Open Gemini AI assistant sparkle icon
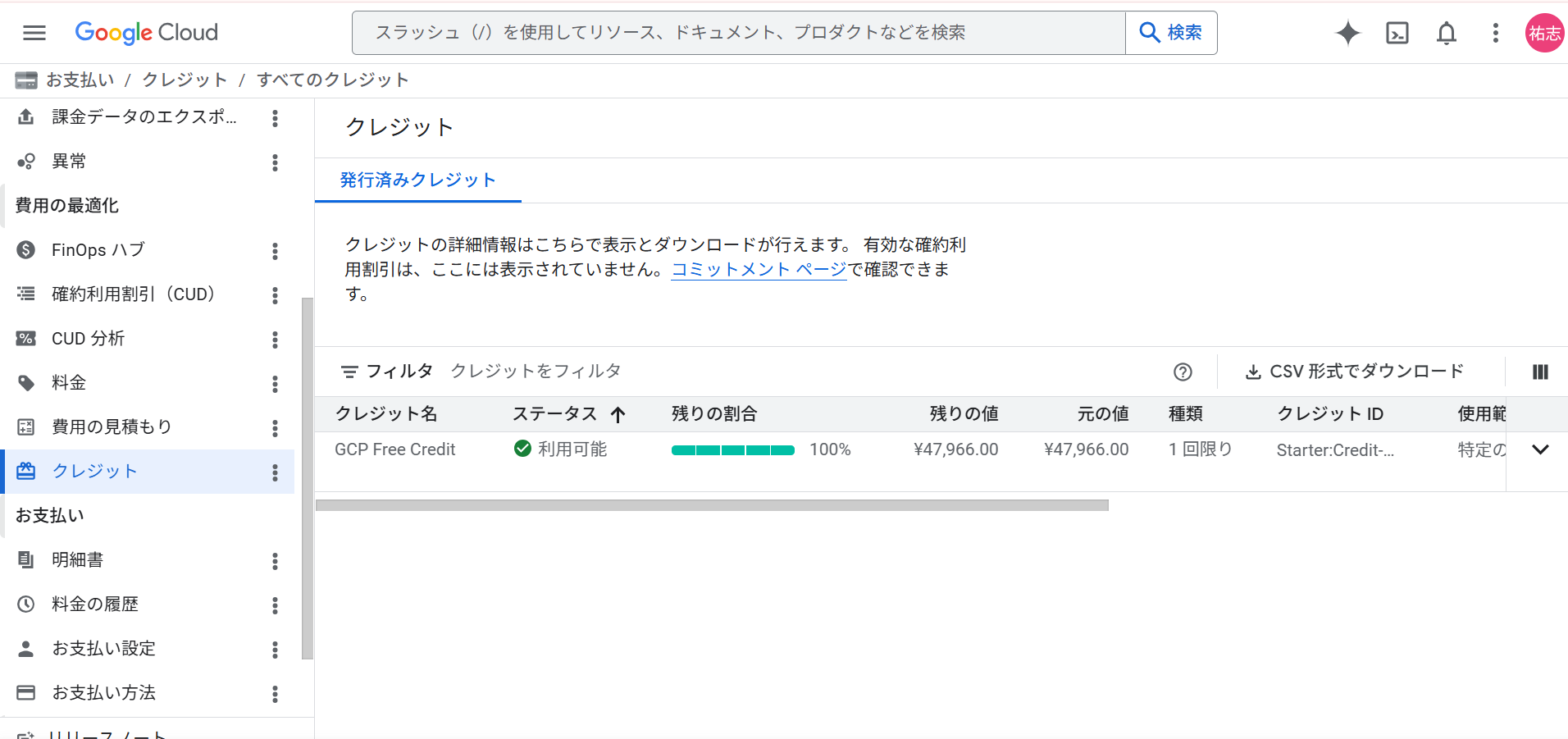The height and width of the screenshot is (739, 1568). (1347, 33)
